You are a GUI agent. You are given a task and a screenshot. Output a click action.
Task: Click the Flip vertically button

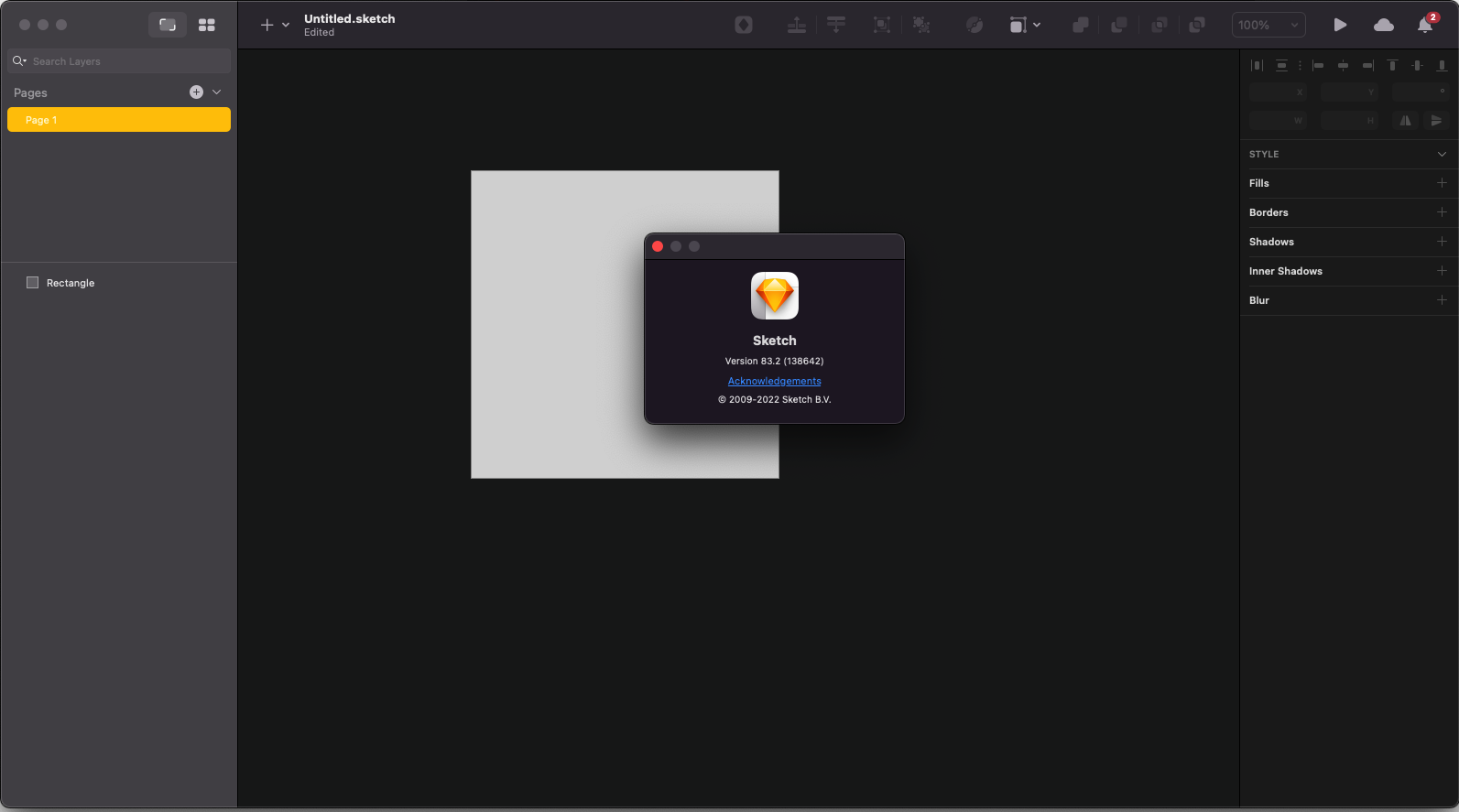[x=1436, y=120]
